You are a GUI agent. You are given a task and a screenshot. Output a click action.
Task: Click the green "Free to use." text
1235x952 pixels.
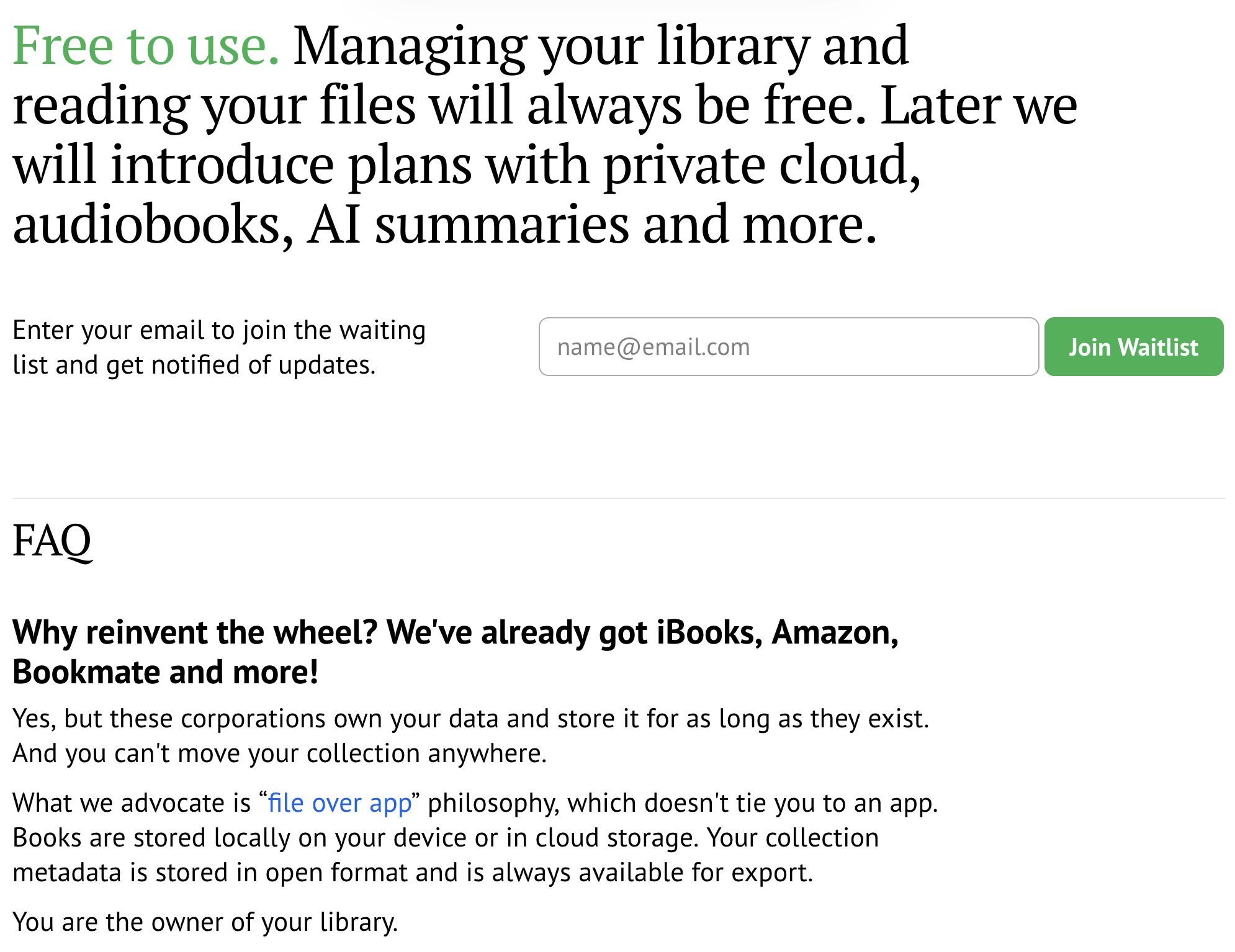pyautogui.click(x=146, y=46)
